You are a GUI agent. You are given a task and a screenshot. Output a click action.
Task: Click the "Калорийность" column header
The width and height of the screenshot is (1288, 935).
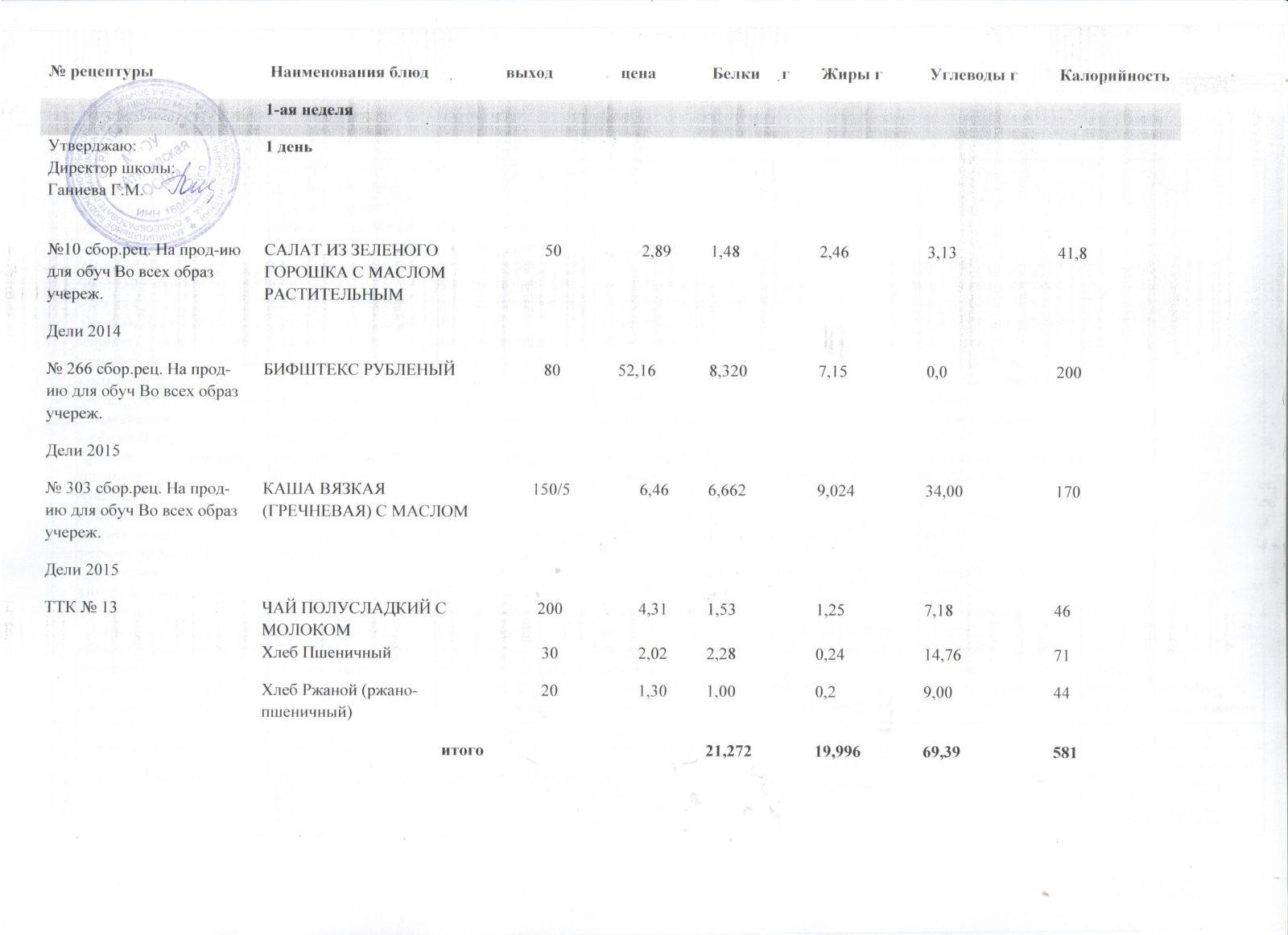tap(1113, 76)
